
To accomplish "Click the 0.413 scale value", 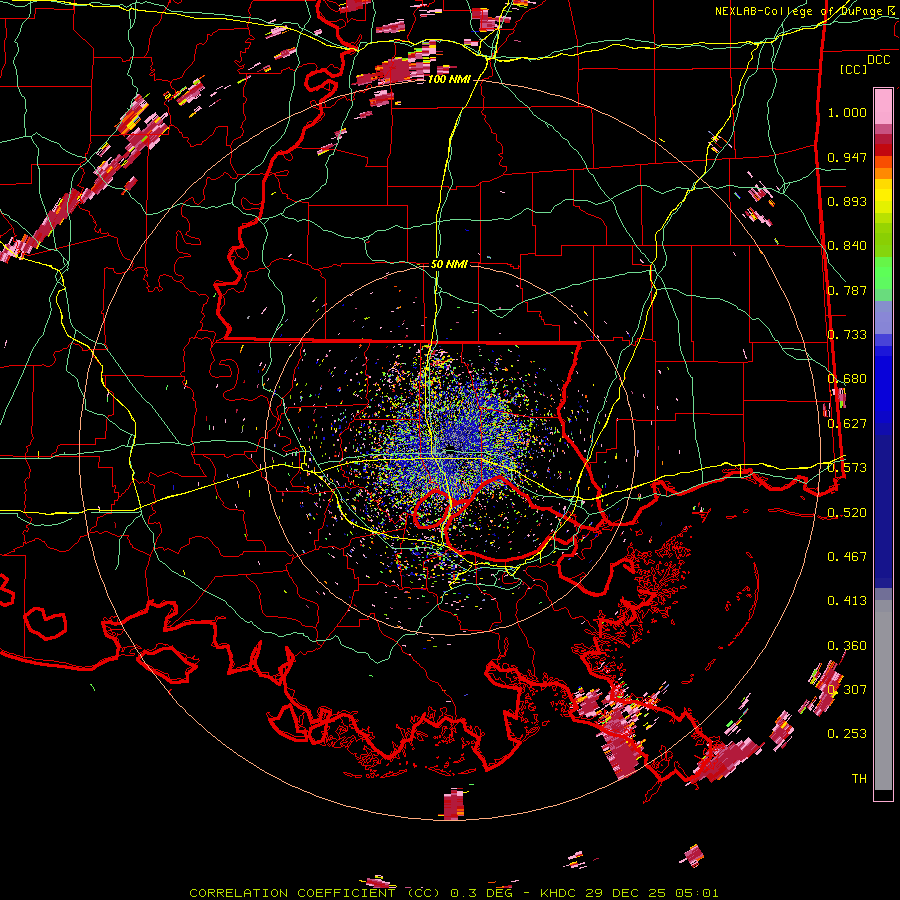I will click(x=847, y=601).
